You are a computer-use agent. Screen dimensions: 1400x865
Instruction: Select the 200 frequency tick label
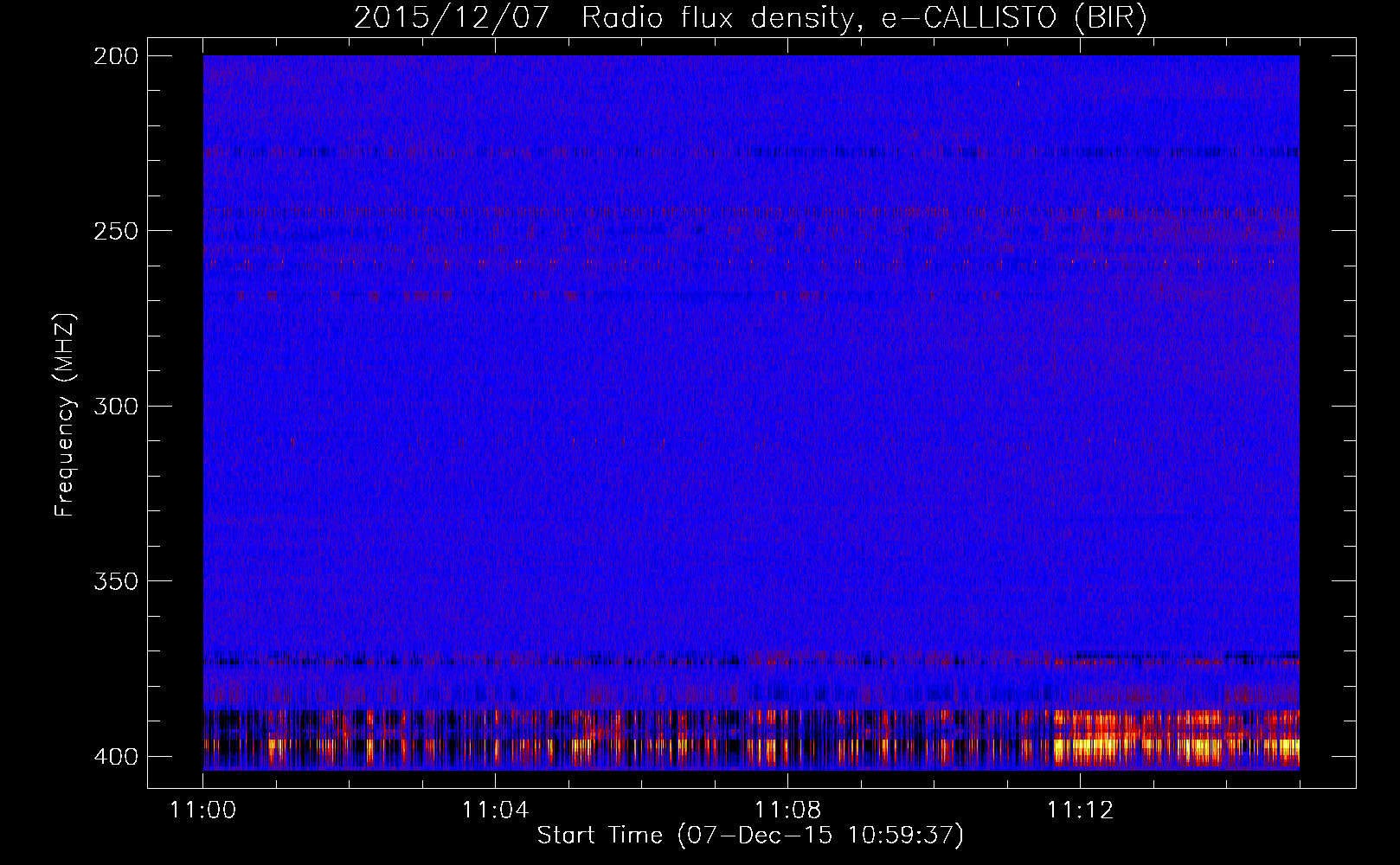click(x=115, y=56)
